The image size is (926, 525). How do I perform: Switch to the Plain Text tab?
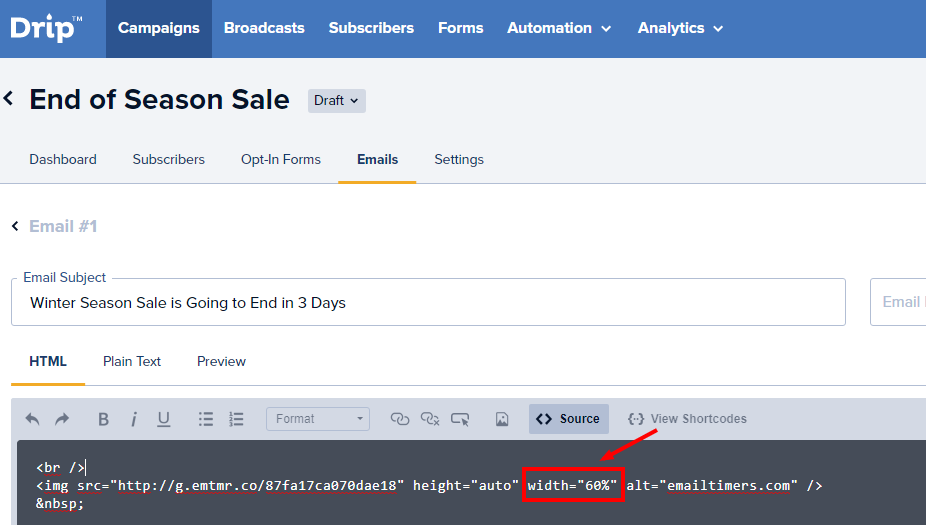tap(132, 361)
